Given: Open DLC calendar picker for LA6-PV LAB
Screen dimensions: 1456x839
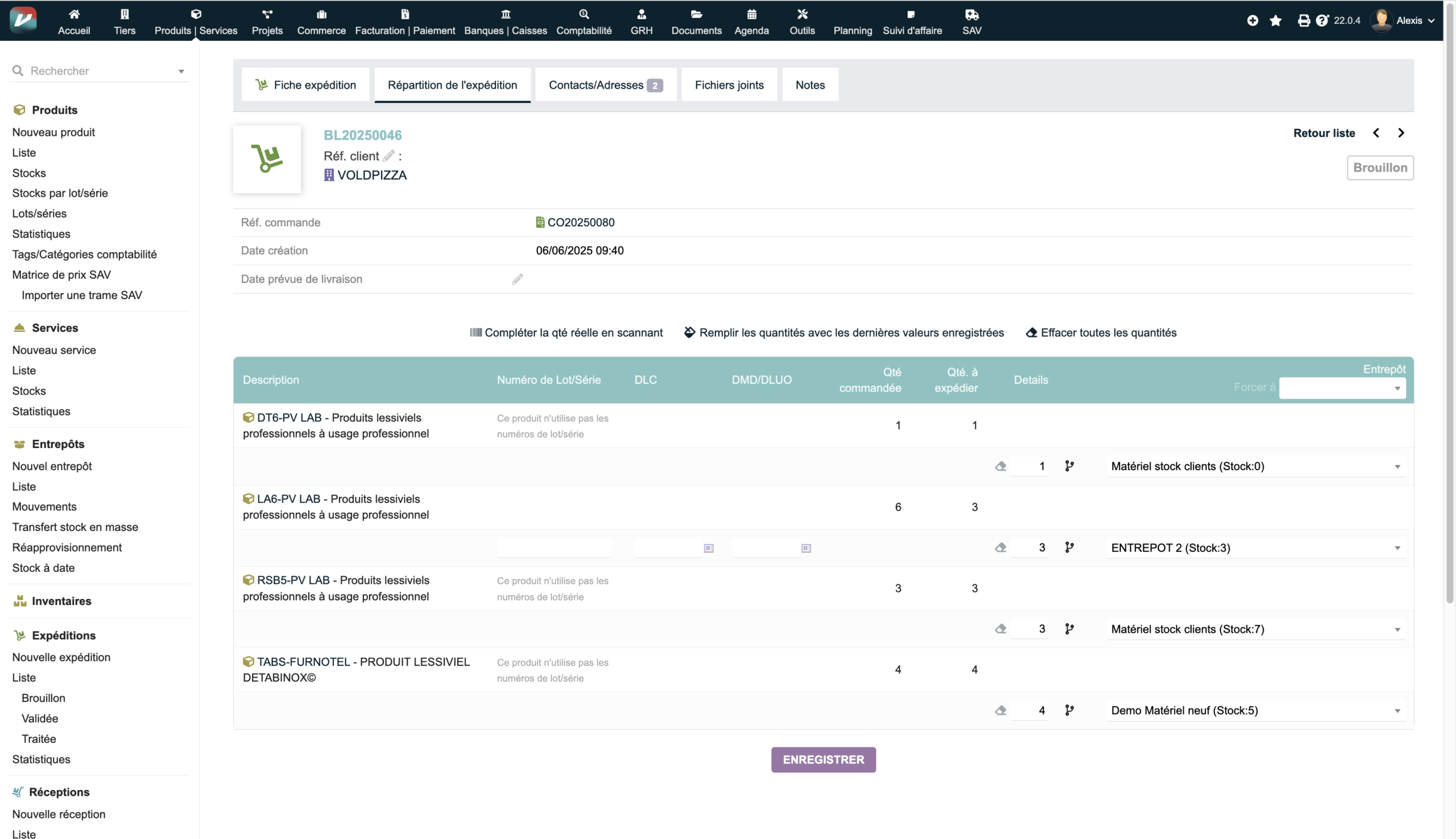Looking at the screenshot, I should point(709,548).
